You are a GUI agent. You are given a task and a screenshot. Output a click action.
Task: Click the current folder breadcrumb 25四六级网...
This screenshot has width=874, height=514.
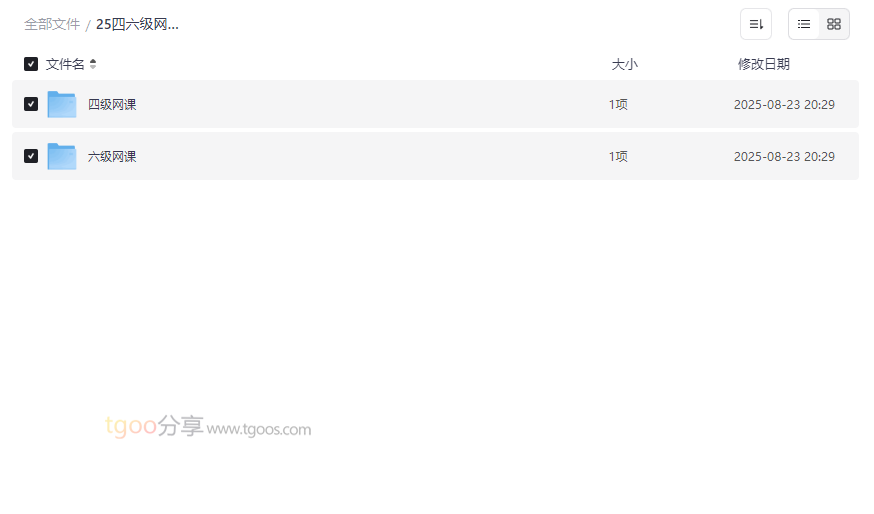(x=137, y=24)
